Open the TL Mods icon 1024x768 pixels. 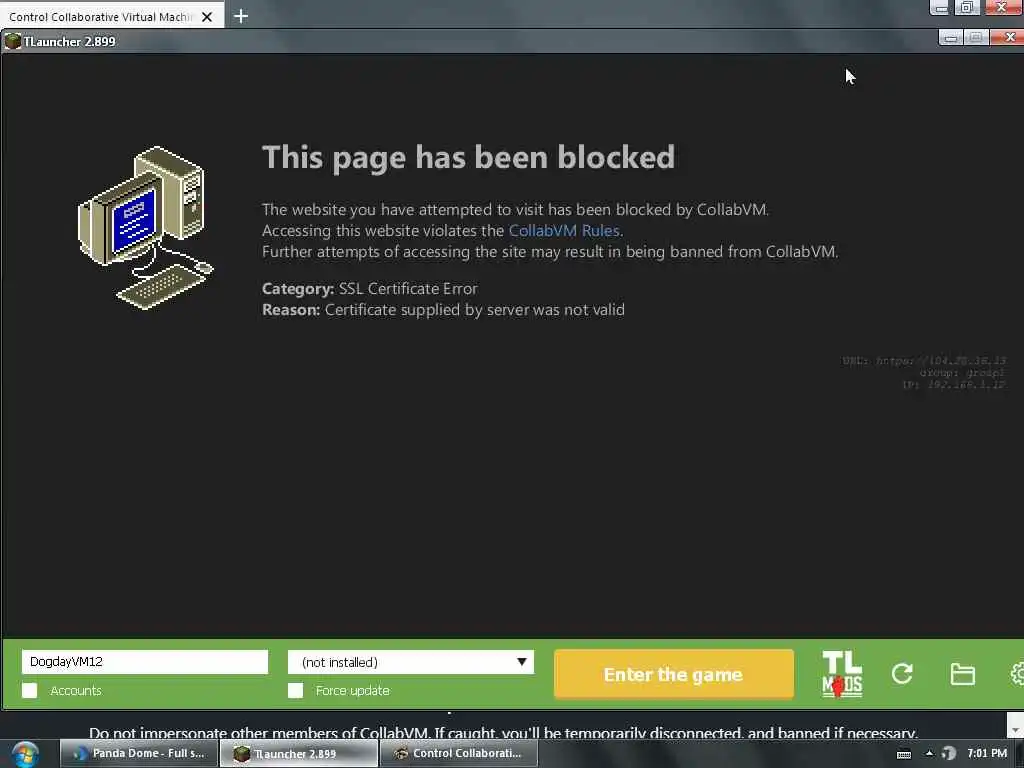842,674
